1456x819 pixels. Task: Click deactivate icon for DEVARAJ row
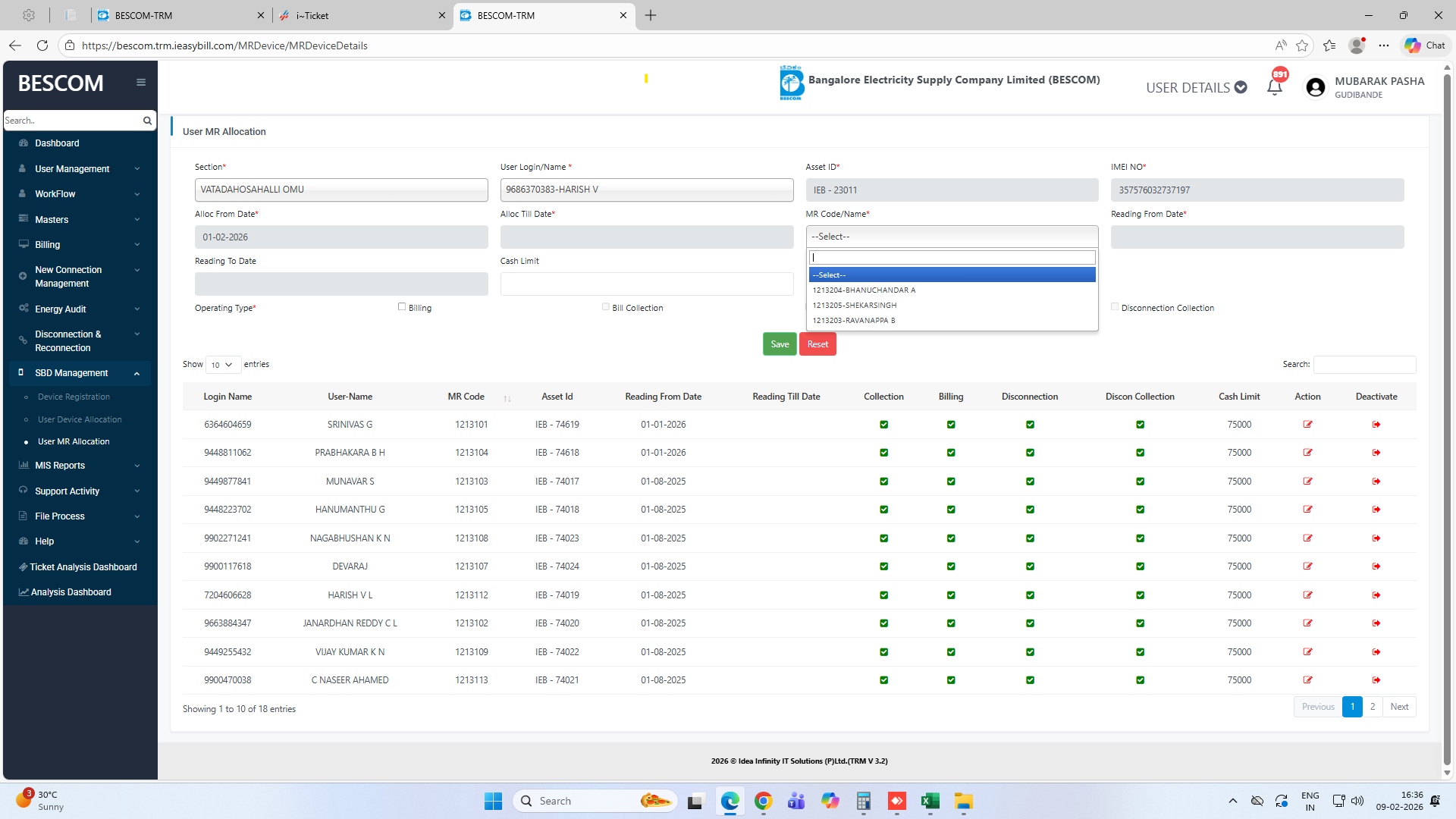tap(1376, 566)
